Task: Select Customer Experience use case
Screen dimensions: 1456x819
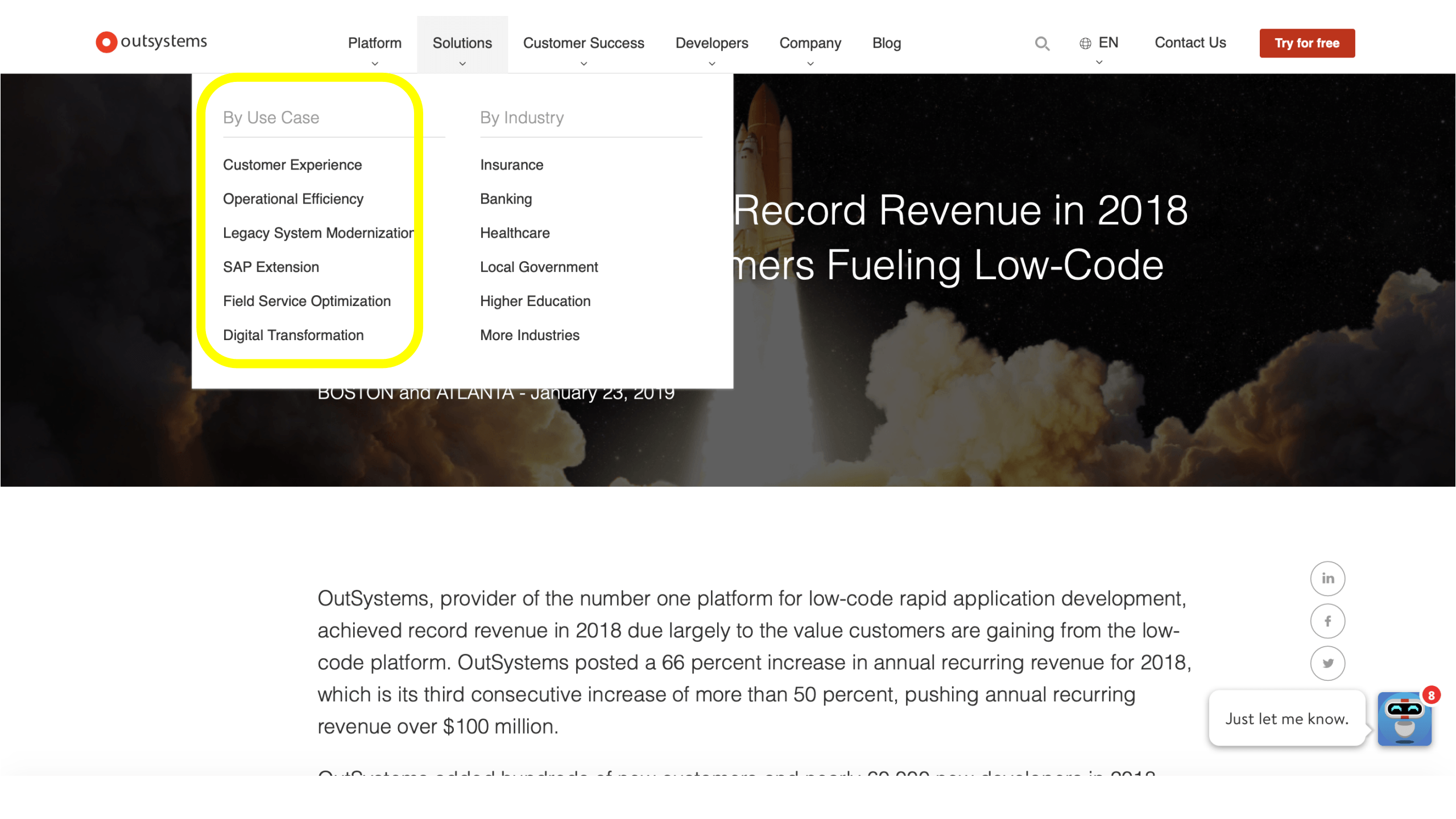Action: coord(292,165)
